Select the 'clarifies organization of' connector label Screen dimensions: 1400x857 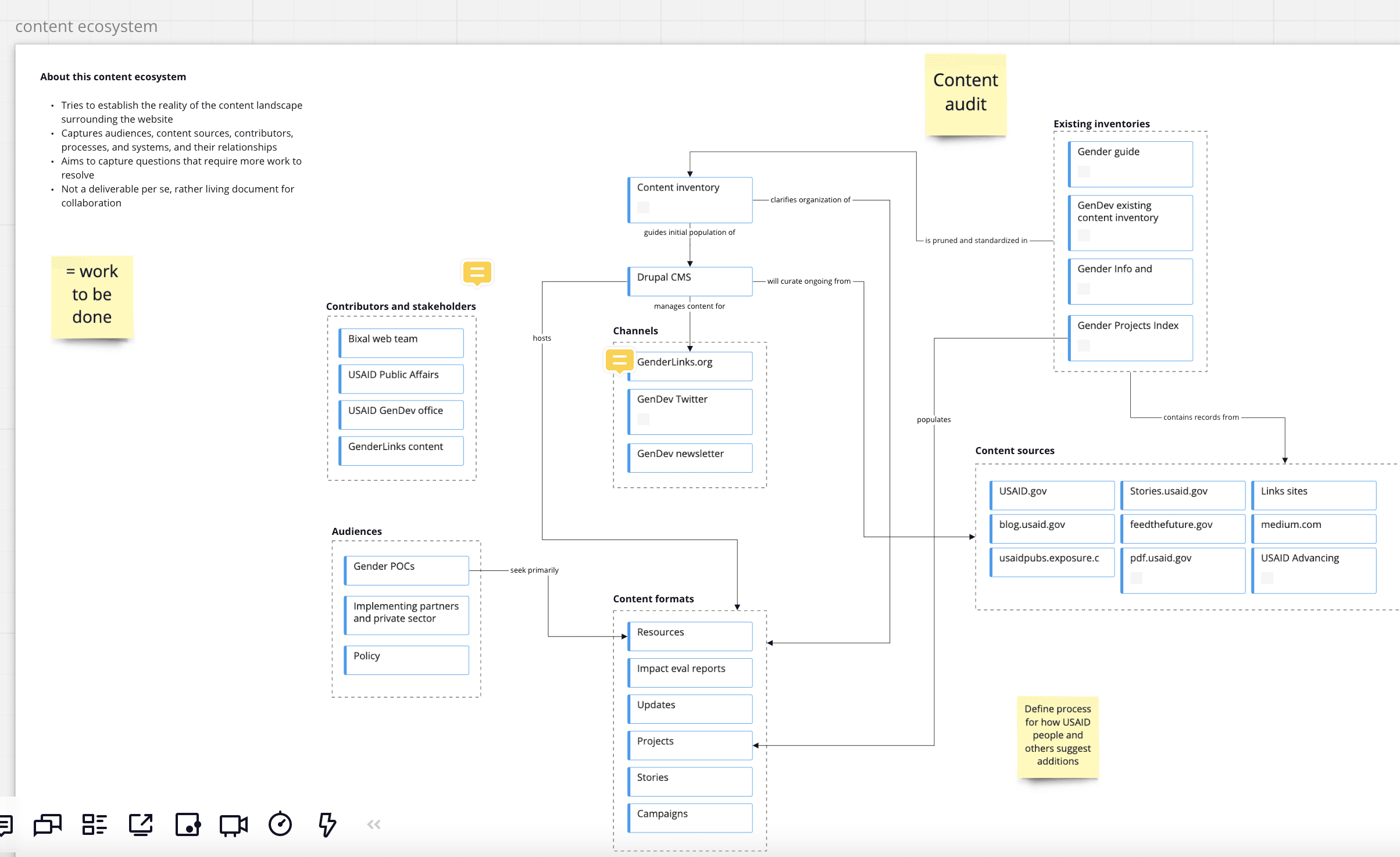tap(810, 200)
